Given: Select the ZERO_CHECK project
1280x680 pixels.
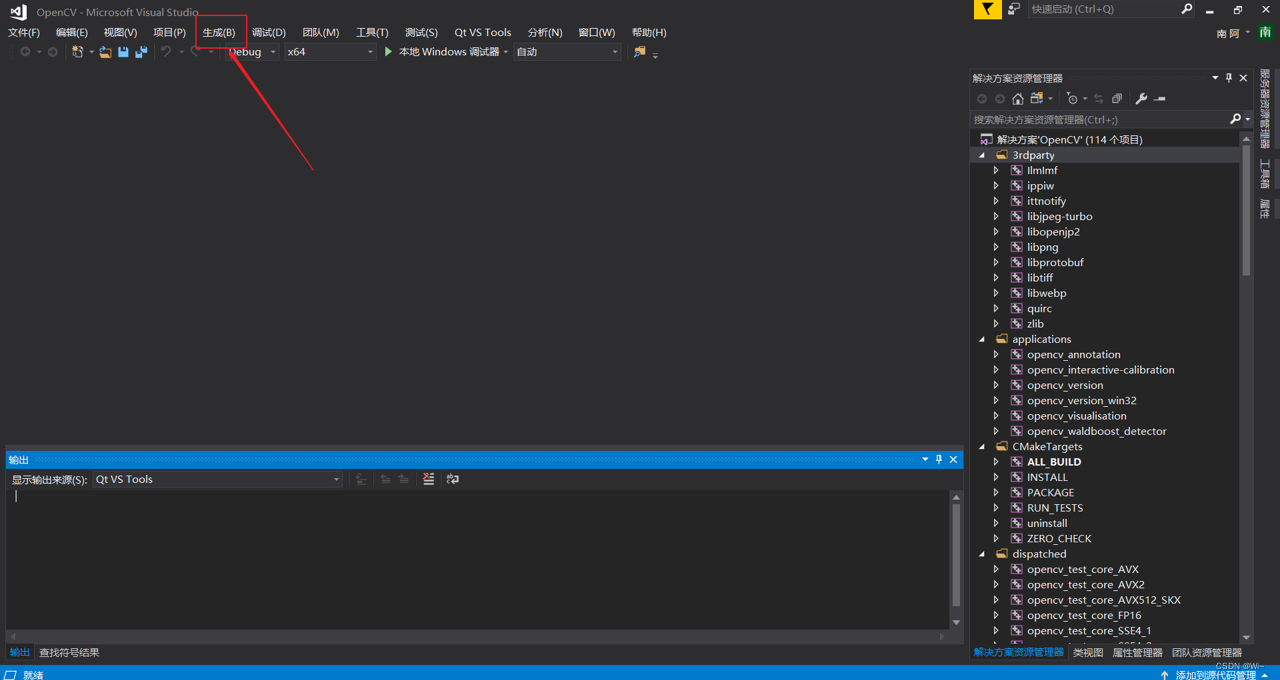Looking at the screenshot, I should (1059, 539).
